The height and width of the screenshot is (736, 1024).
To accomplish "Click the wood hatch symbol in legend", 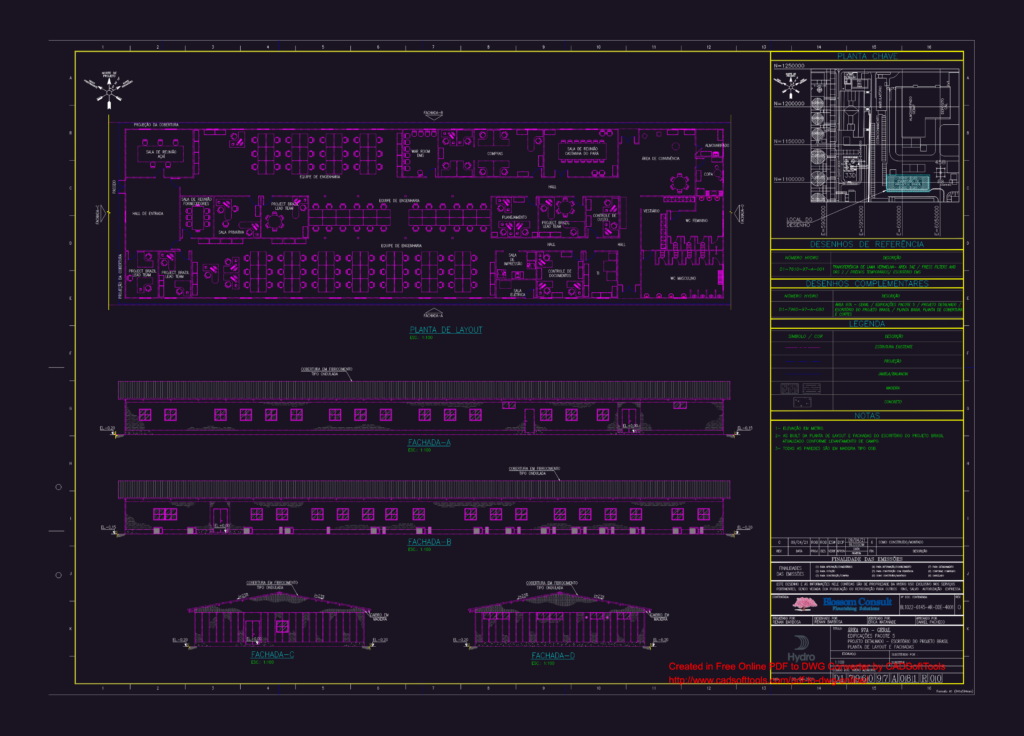I will pyautogui.click(x=801, y=388).
